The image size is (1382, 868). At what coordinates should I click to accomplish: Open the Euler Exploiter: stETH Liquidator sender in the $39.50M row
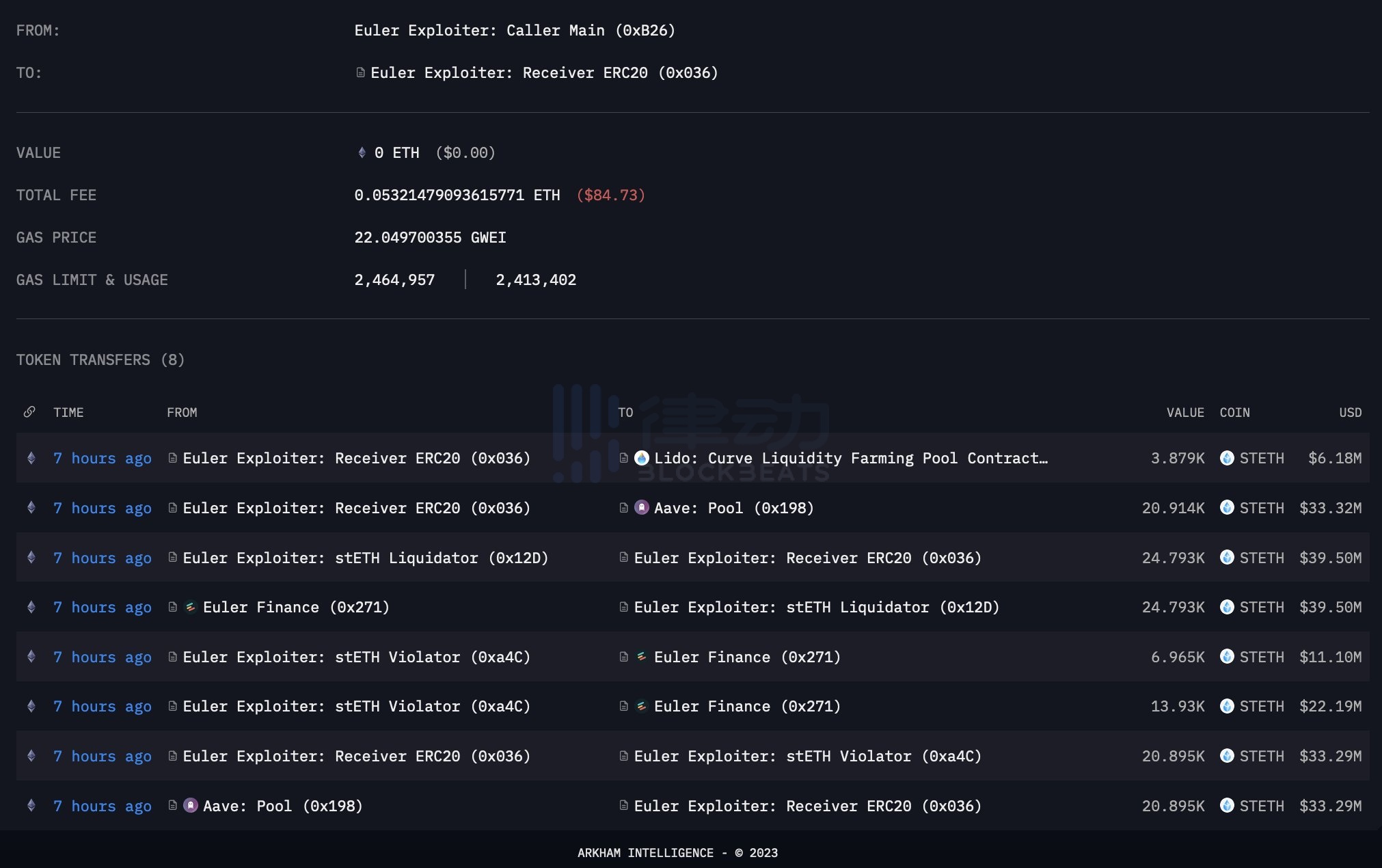[x=365, y=558]
